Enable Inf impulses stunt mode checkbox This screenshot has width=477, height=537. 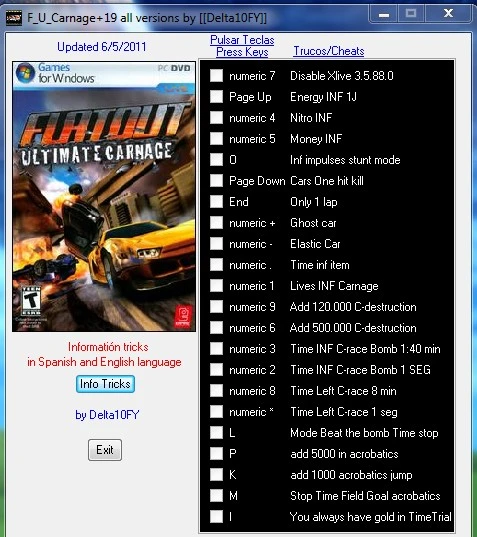pos(216,160)
